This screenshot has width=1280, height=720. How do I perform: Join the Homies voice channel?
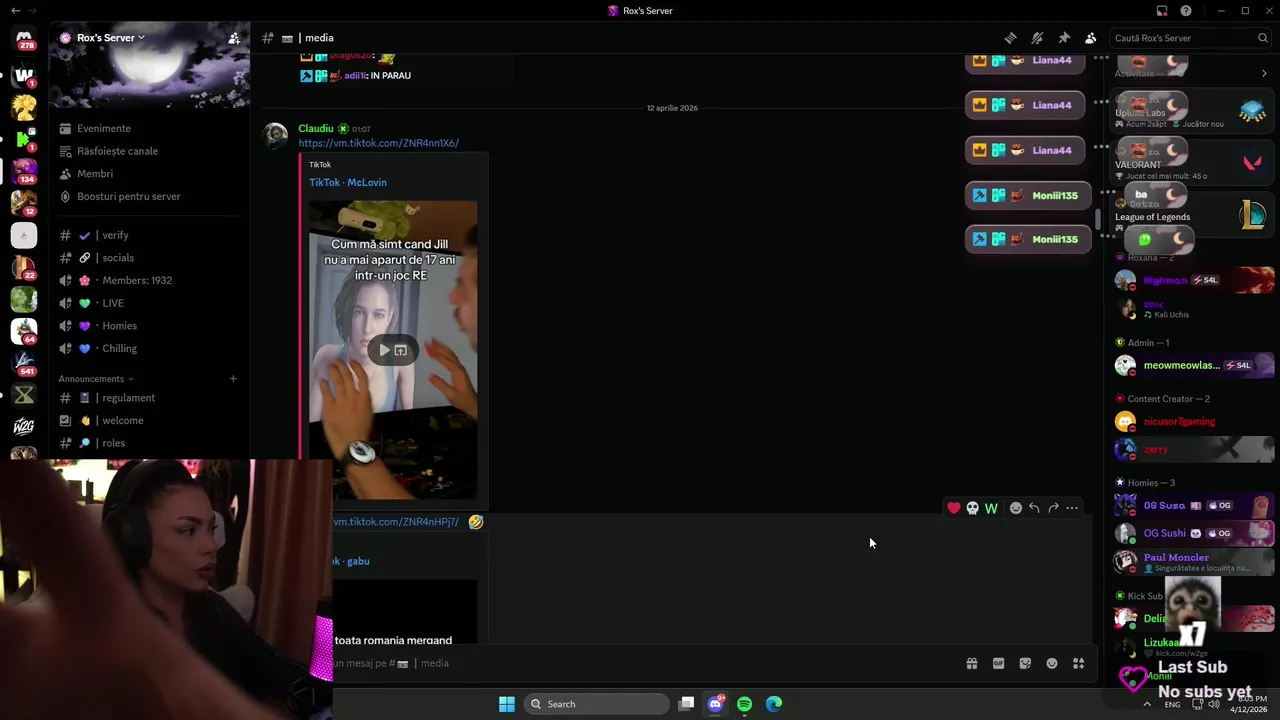tap(119, 326)
